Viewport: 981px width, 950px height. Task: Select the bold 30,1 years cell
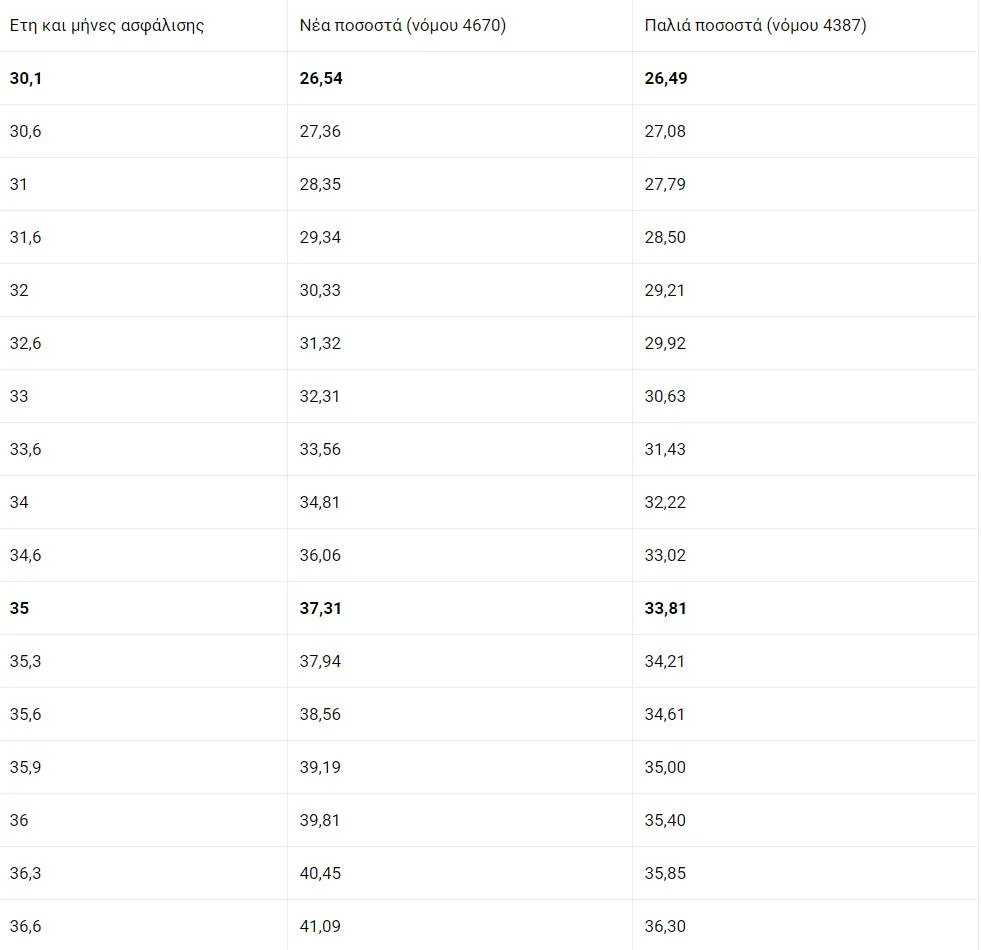[x=26, y=78]
